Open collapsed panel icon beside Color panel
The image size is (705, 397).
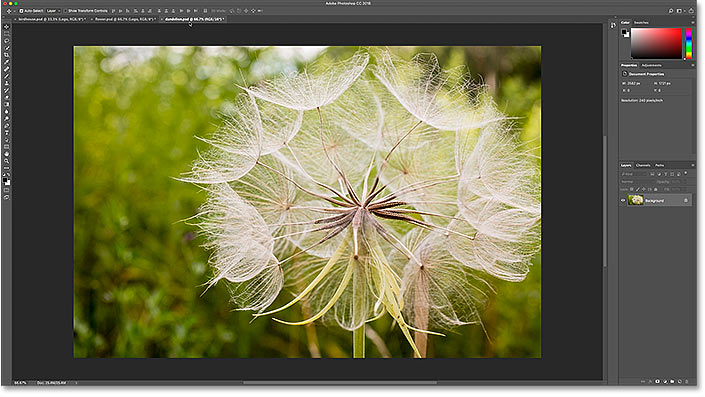click(613, 26)
